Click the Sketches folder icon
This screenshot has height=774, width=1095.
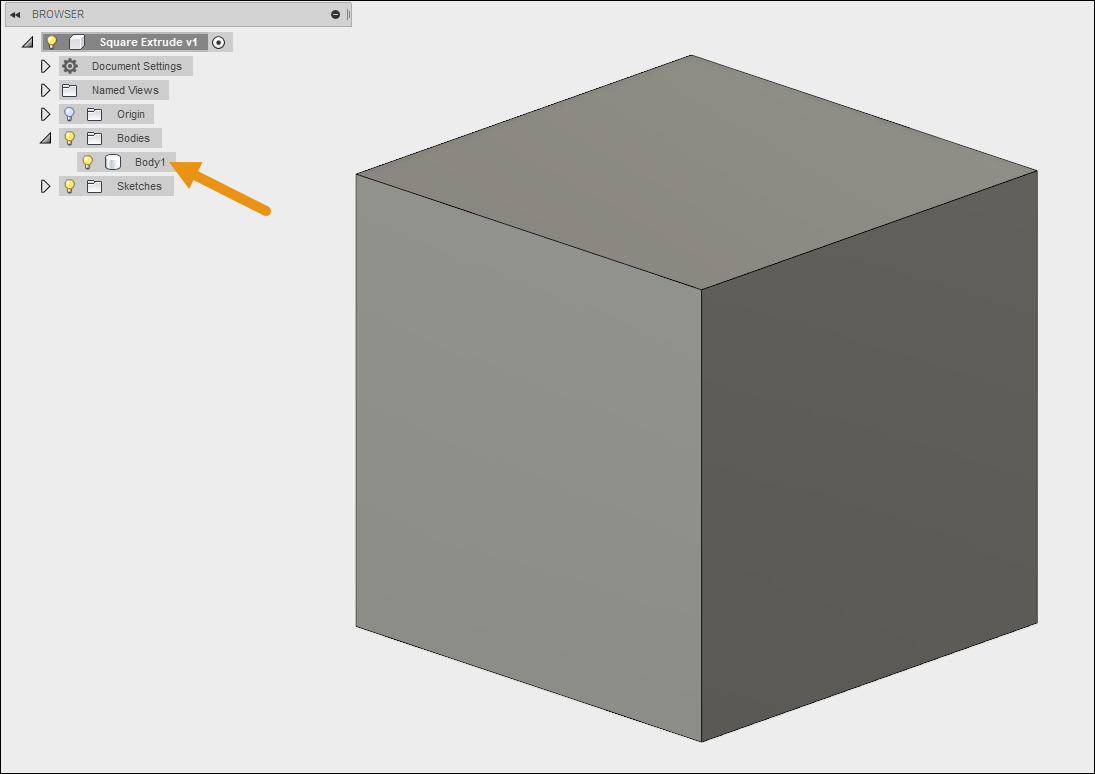[94, 187]
